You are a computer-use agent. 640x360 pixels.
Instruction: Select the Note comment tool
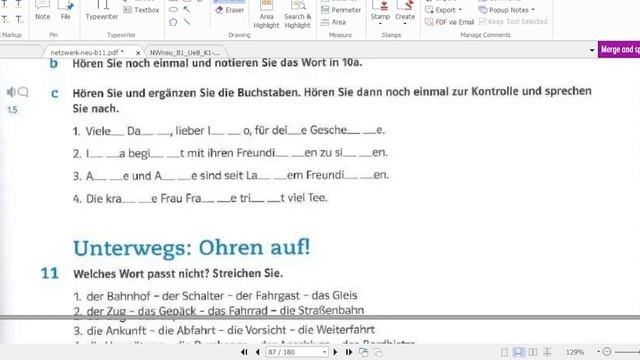(42, 10)
